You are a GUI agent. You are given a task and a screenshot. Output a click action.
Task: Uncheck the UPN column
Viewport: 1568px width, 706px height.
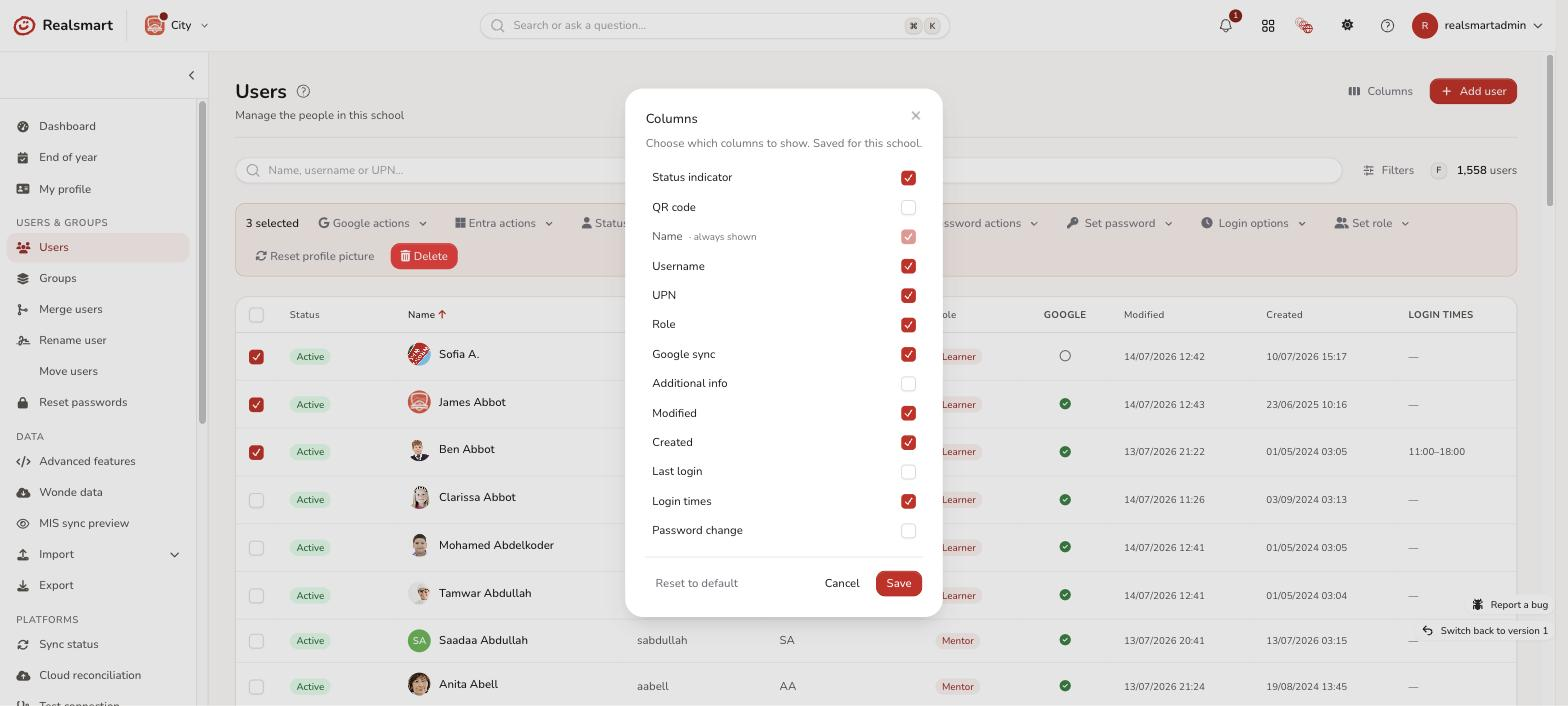[x=908, y=296]
